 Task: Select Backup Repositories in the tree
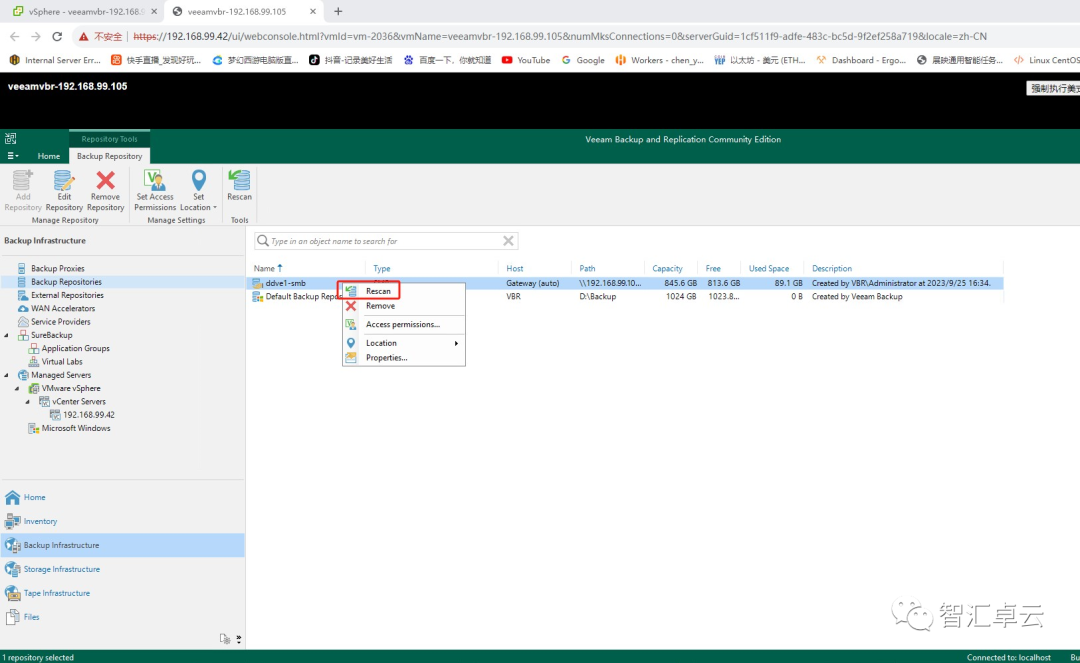click(66, 282)
